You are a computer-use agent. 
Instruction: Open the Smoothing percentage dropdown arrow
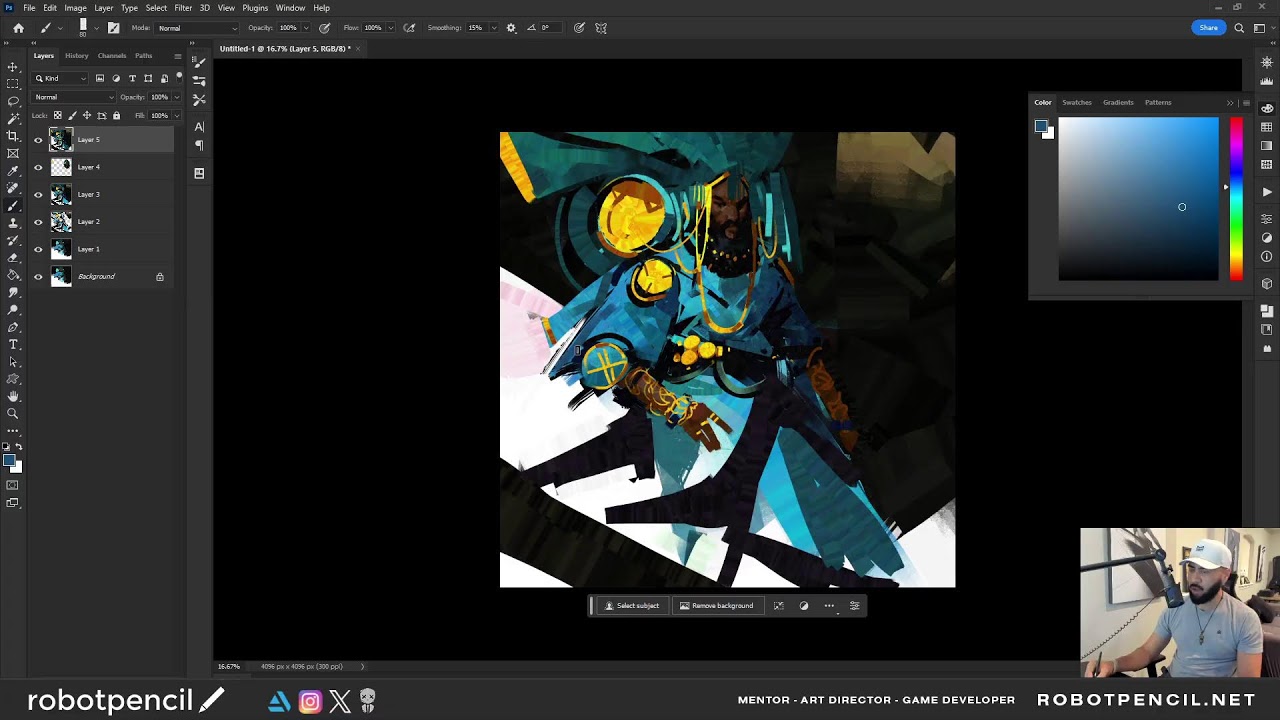click(492, 28)
